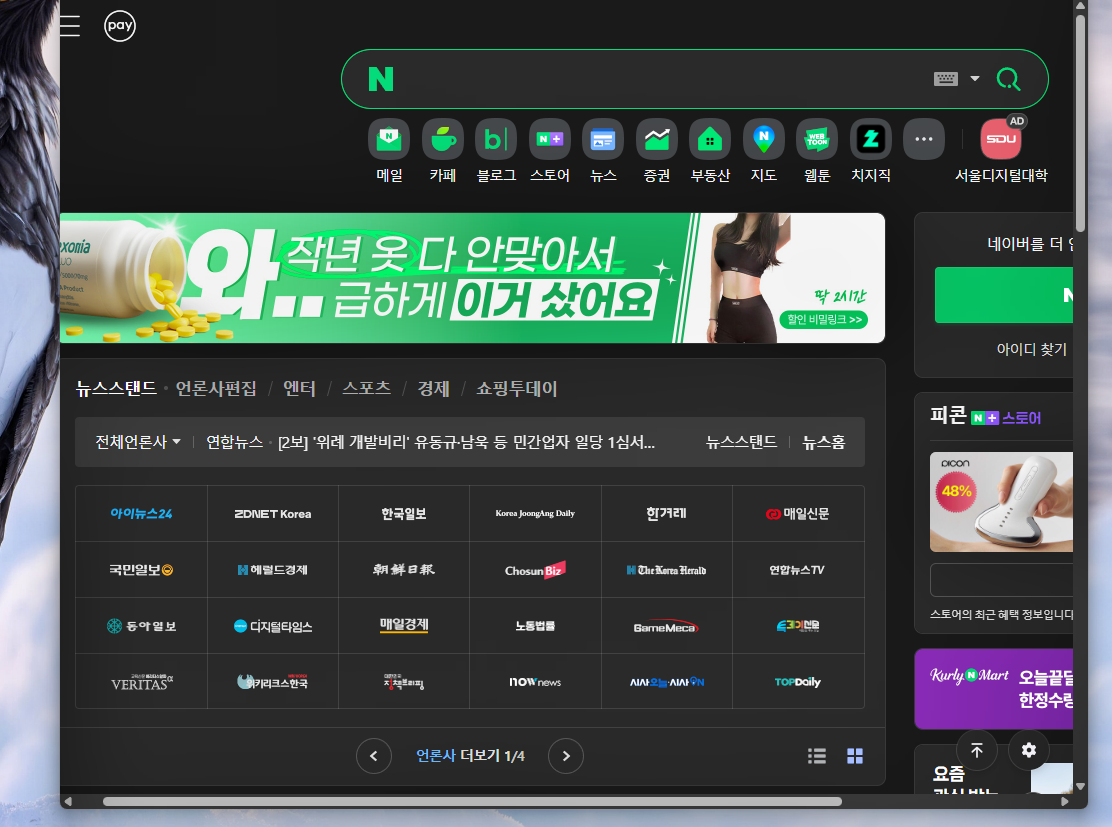Open the Chosun Biz press tile
This screenshot has height=827, width=1112.
535,570
